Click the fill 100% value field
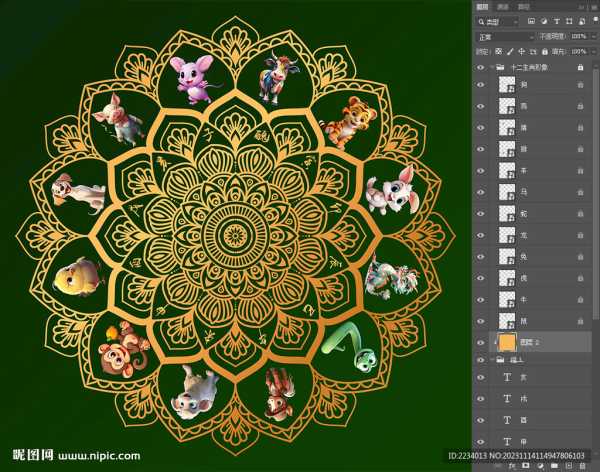 click(579, 51)
